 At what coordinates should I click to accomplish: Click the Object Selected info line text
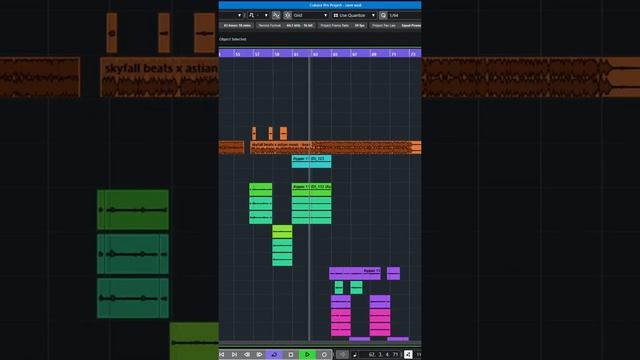(x=233, y=39)
